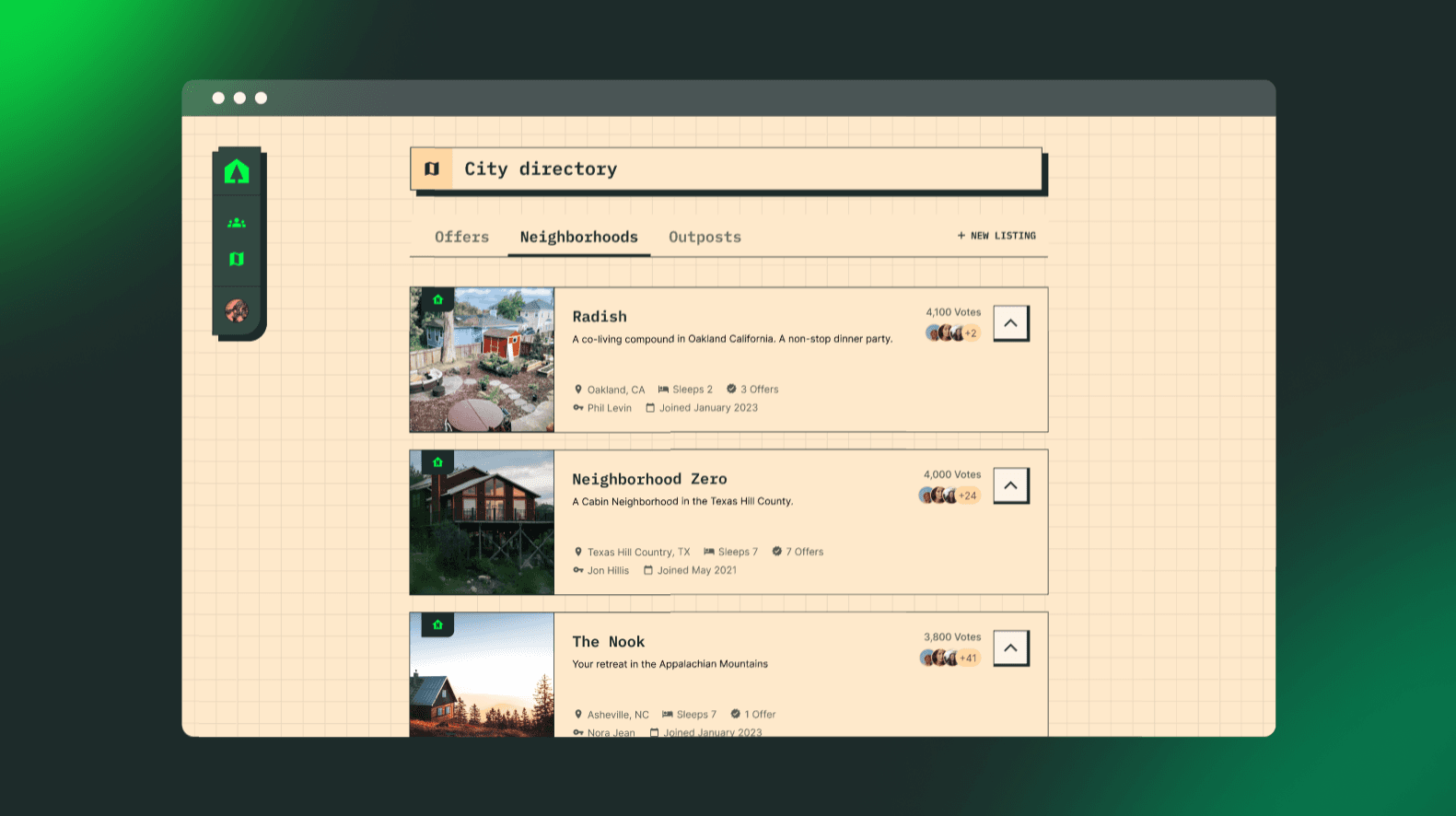This screenshot has width=1456, height=816.
Task: Upvote the Radish listing
Action: 1010,323
